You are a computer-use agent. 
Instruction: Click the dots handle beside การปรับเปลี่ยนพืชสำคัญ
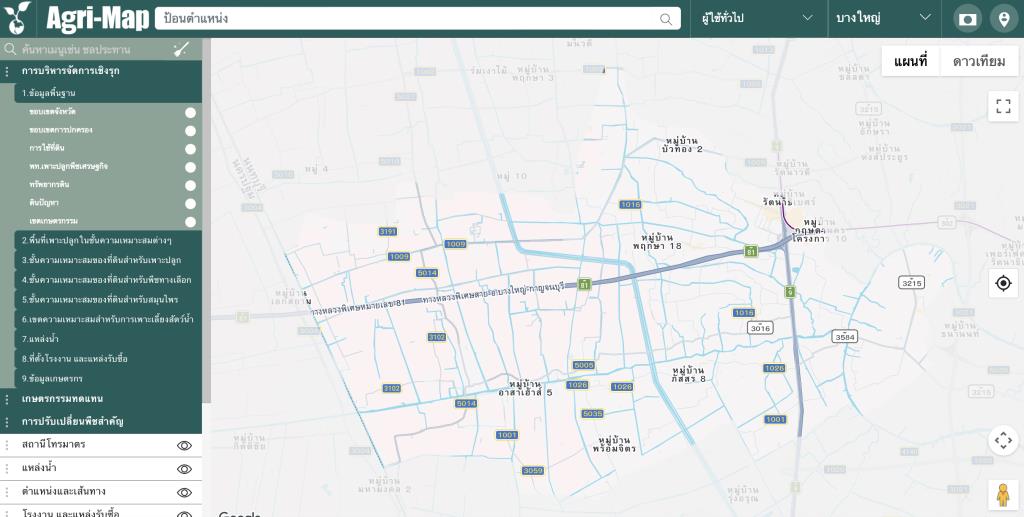(7, 422)
